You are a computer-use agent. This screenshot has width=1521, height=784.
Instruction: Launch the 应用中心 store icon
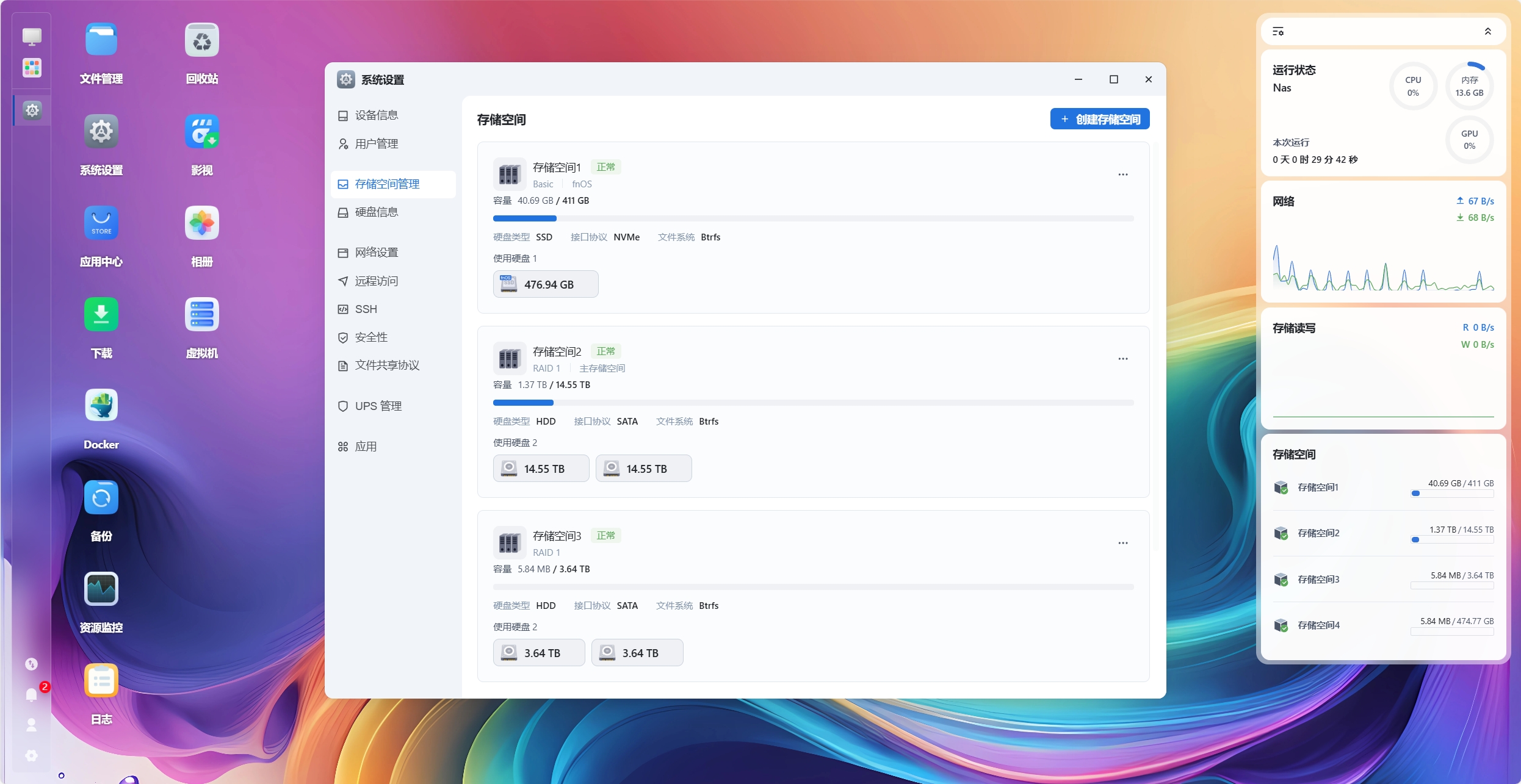click(101, 223)
